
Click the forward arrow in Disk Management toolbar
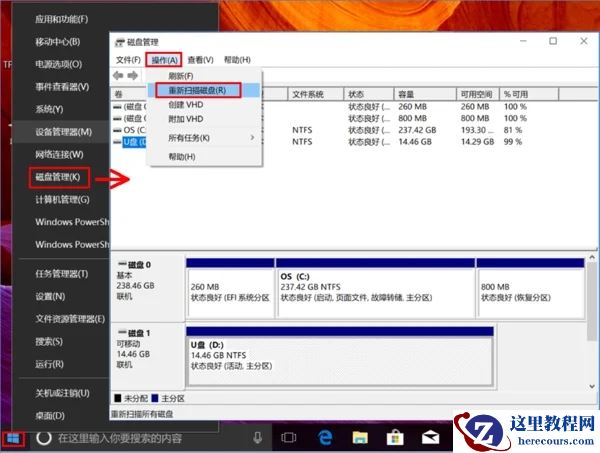click(x=133, y=75)
